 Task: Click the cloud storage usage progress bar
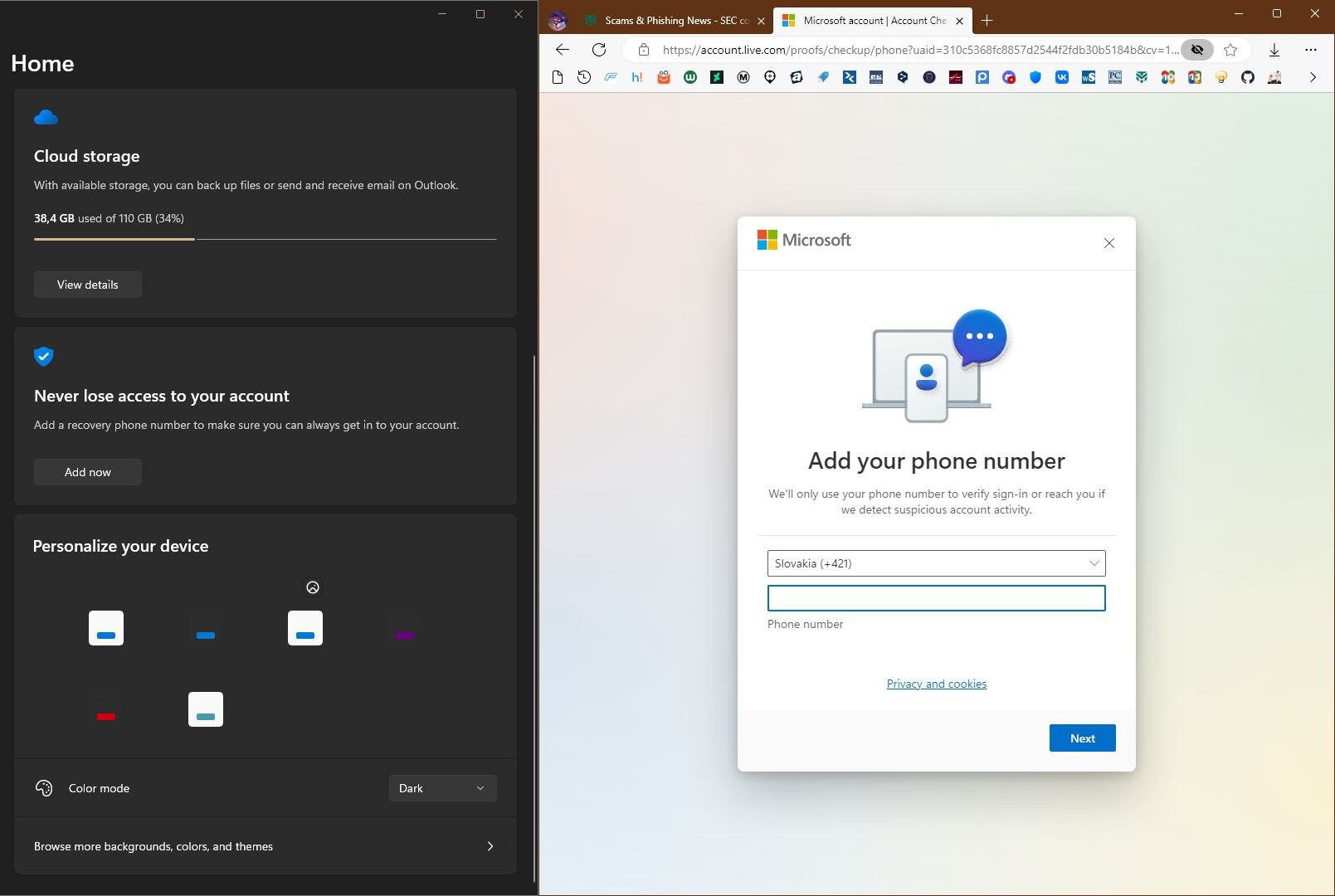[x=266, y=239]
